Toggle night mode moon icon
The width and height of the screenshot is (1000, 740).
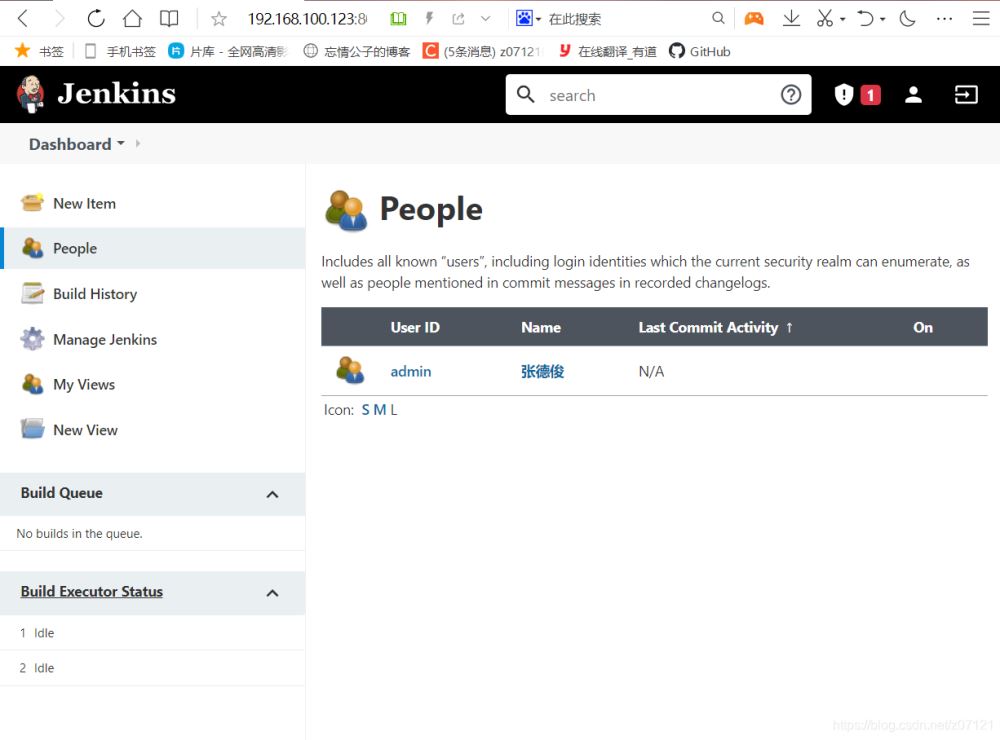tap(907, 18)
